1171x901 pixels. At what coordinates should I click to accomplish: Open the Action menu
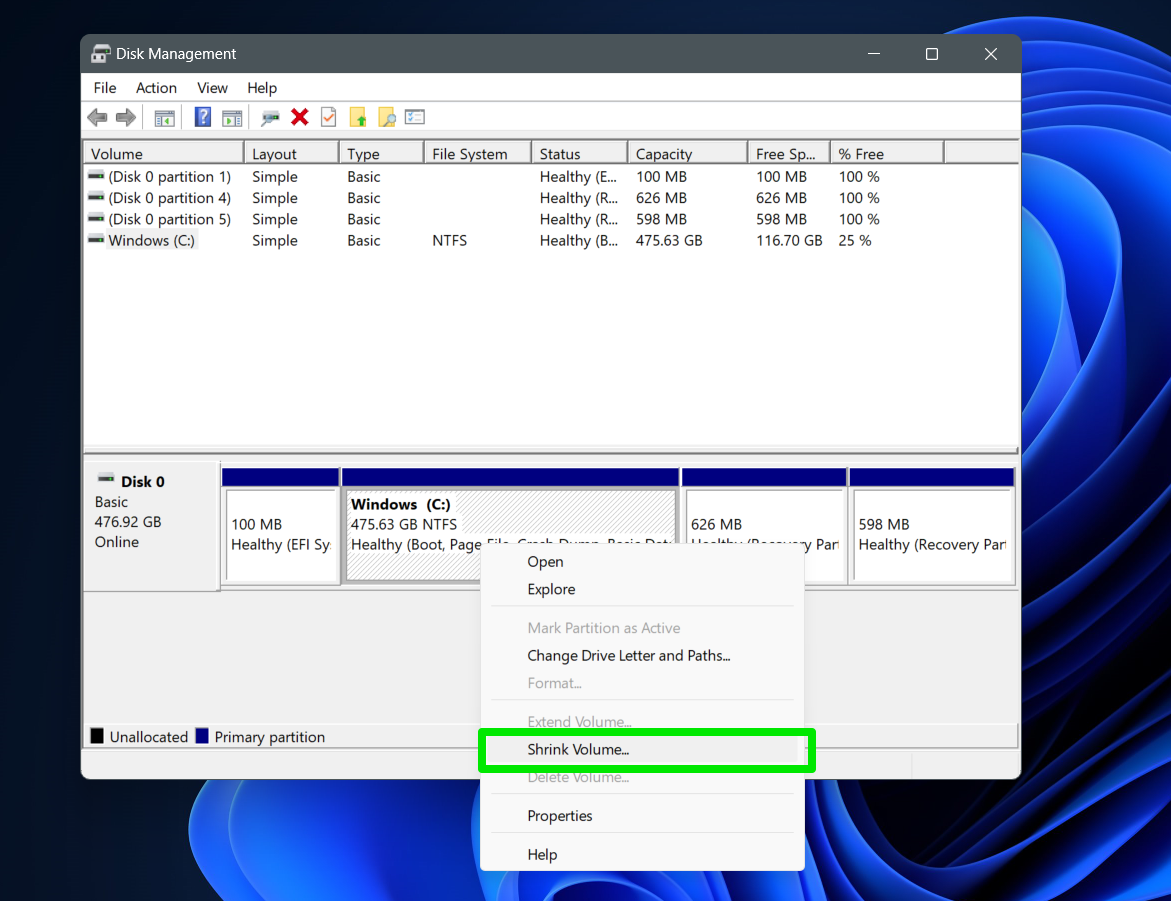156,88
